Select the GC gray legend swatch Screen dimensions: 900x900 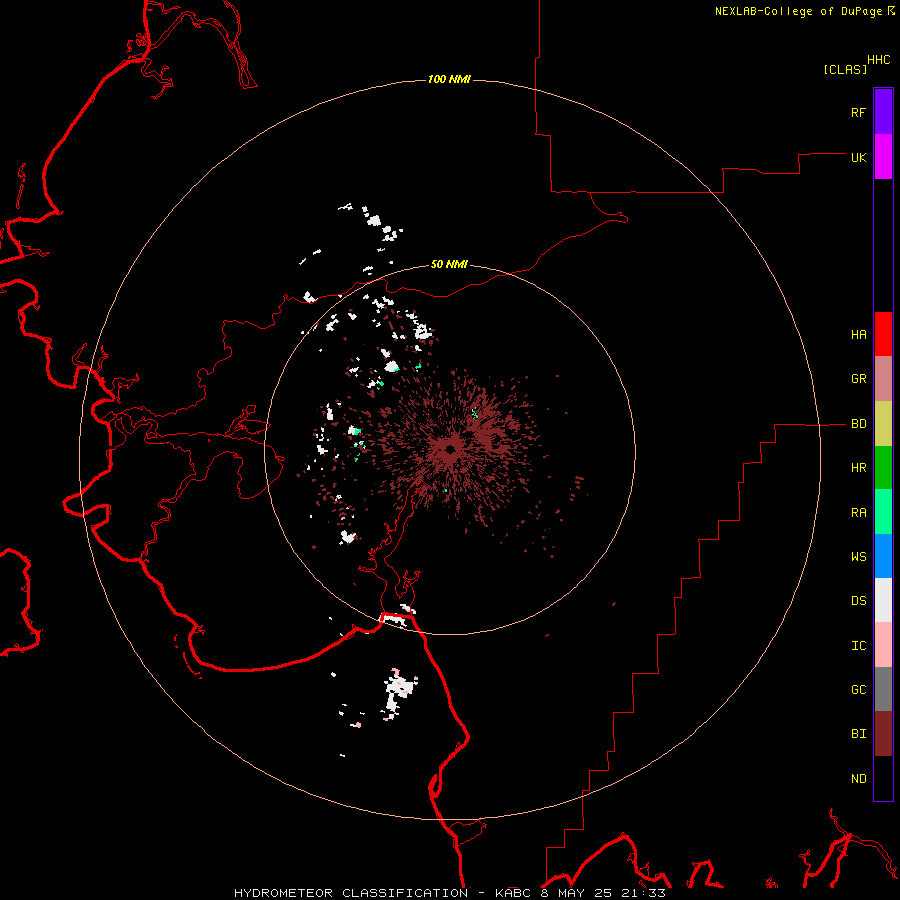click(883, 689)
